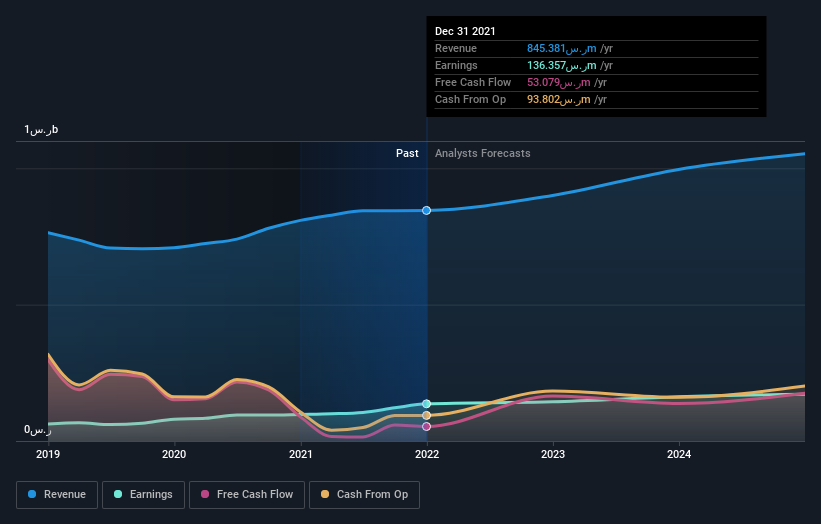Select the 2023 x-axis label

click(553, 454)
